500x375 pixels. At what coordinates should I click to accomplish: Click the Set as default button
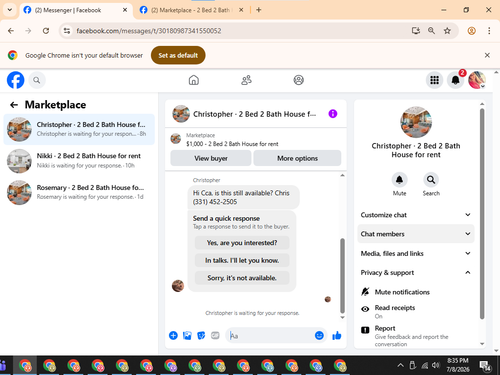(x=178, y=55)
